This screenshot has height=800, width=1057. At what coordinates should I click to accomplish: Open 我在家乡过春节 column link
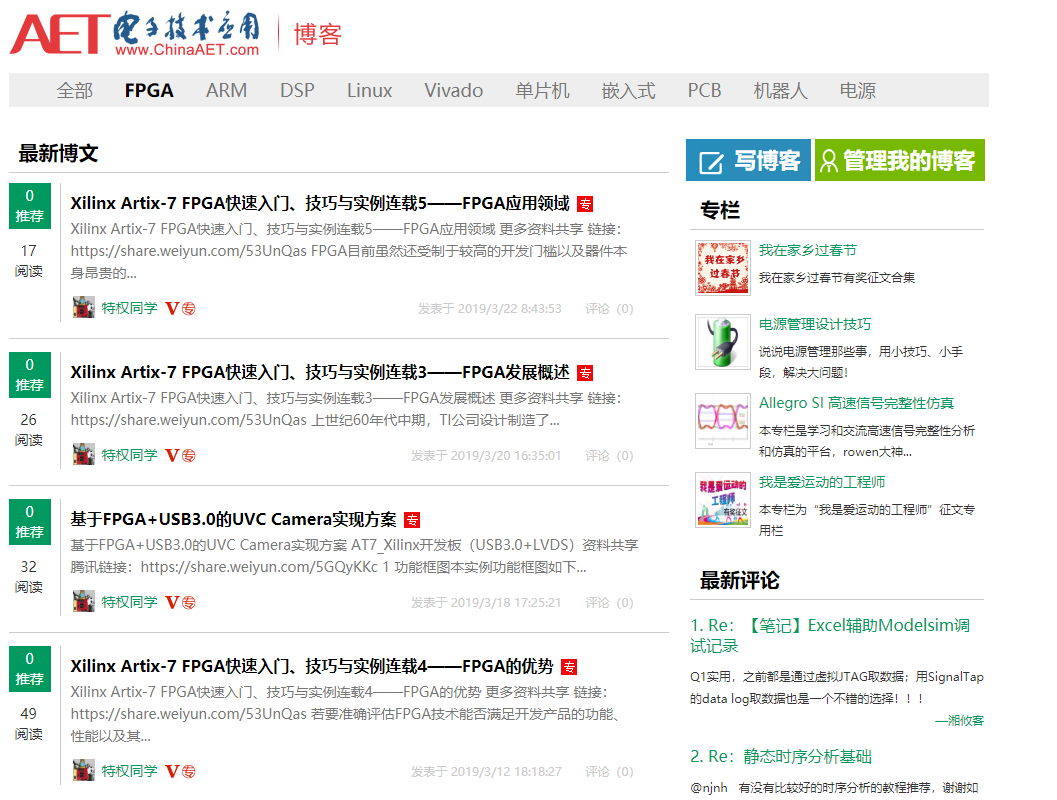pyautogui.click(x=808, y=250)
